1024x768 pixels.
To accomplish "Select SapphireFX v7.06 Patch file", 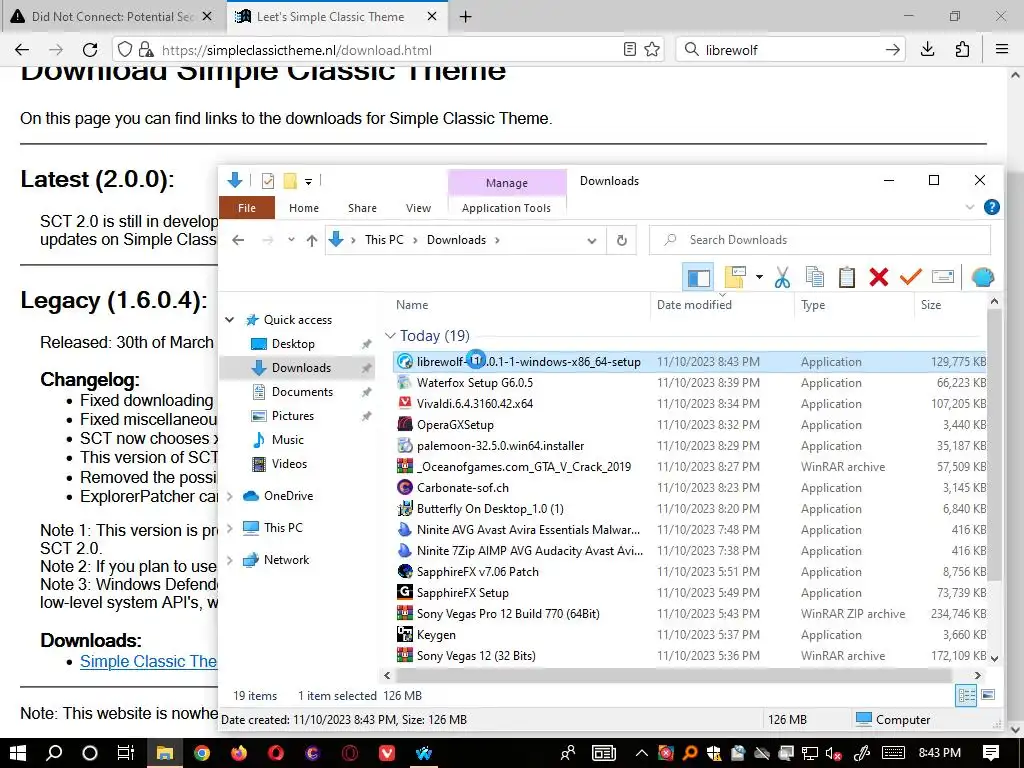I will coord(690,571).
